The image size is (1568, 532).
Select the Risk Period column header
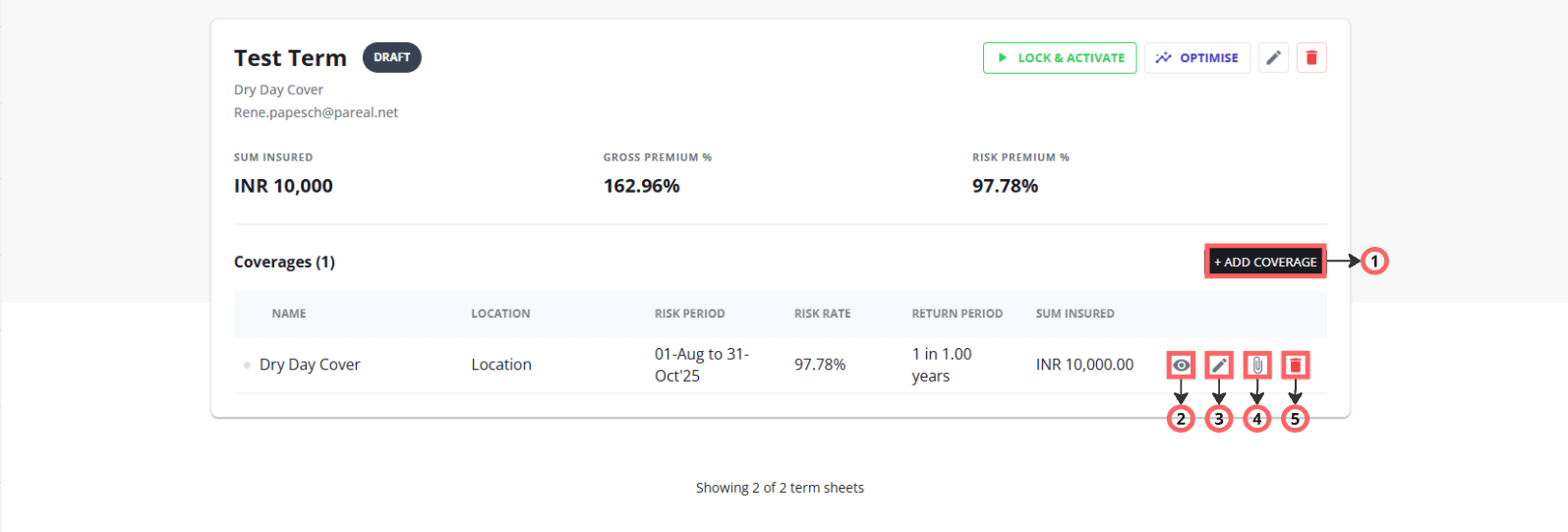pos(689,314)
